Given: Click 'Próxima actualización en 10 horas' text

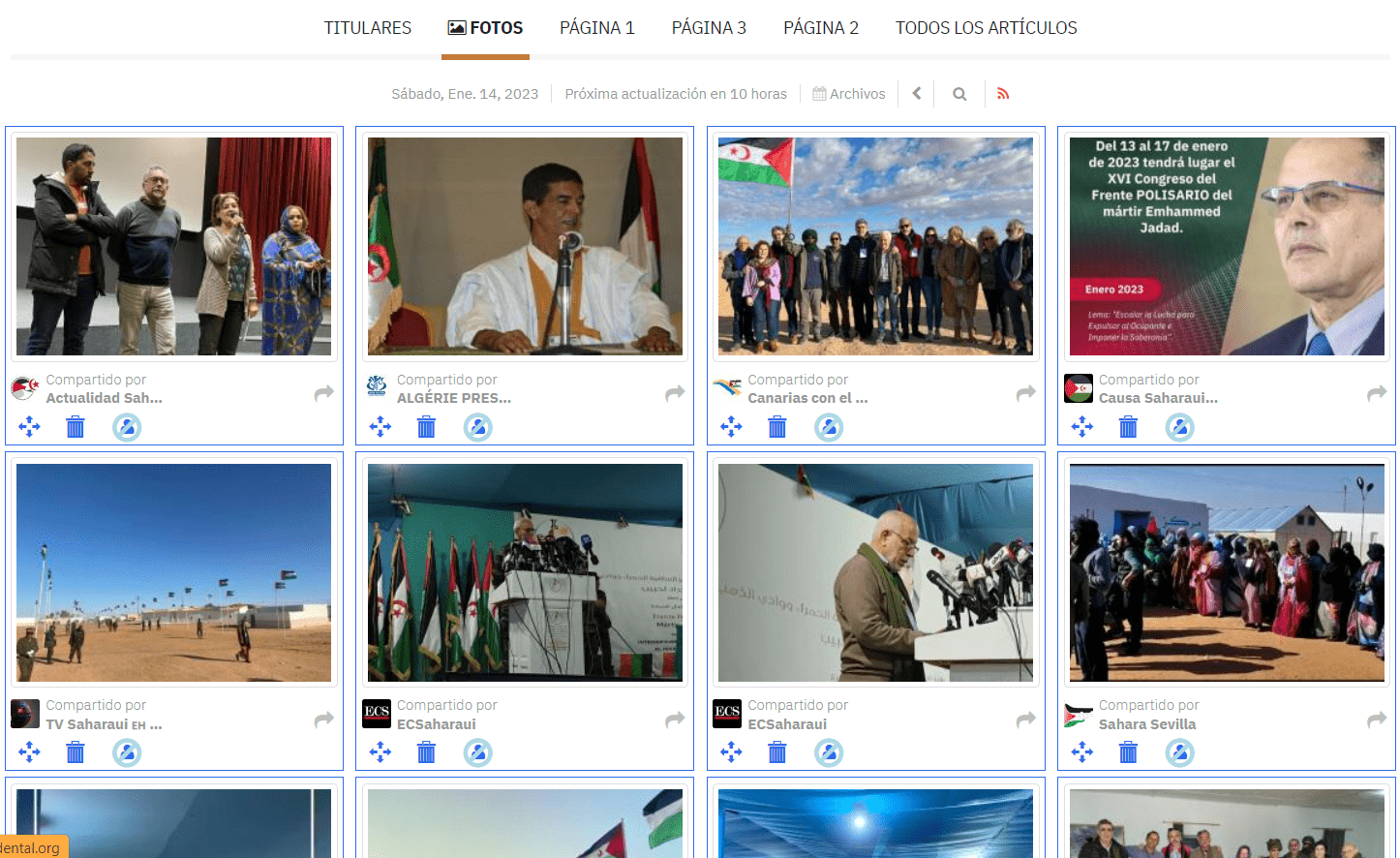Looking at the screenshot, I should click(x=676, y=94).
